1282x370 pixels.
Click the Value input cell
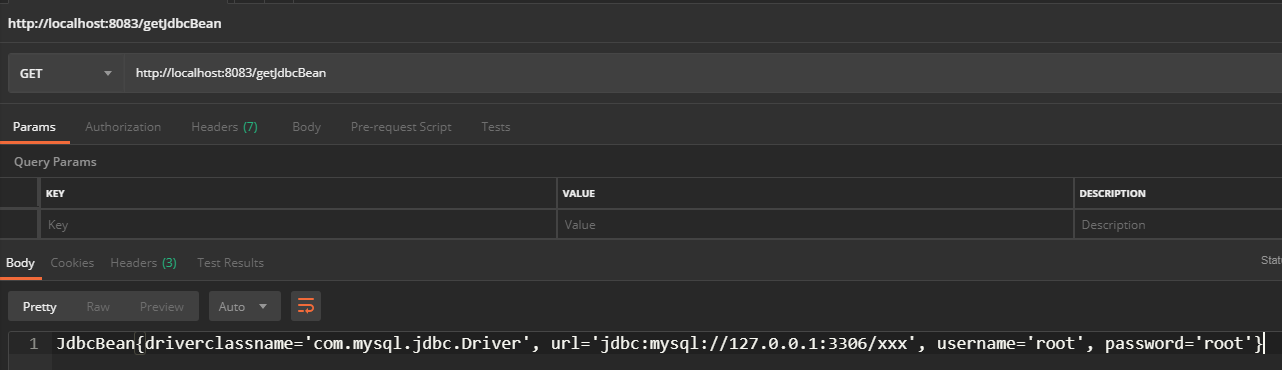coord(815,225)
